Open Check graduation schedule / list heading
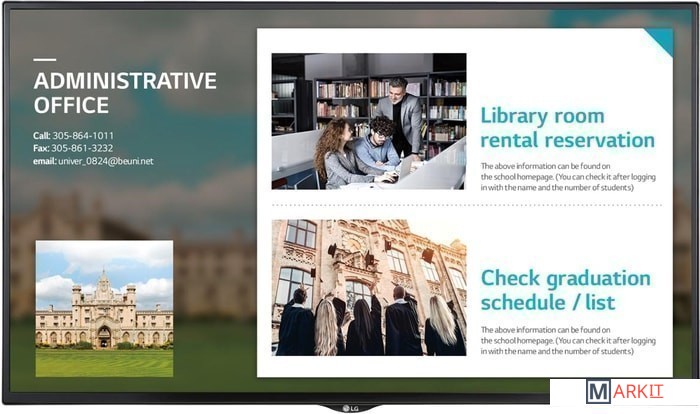The image size is (700, 414). (564, 289)
